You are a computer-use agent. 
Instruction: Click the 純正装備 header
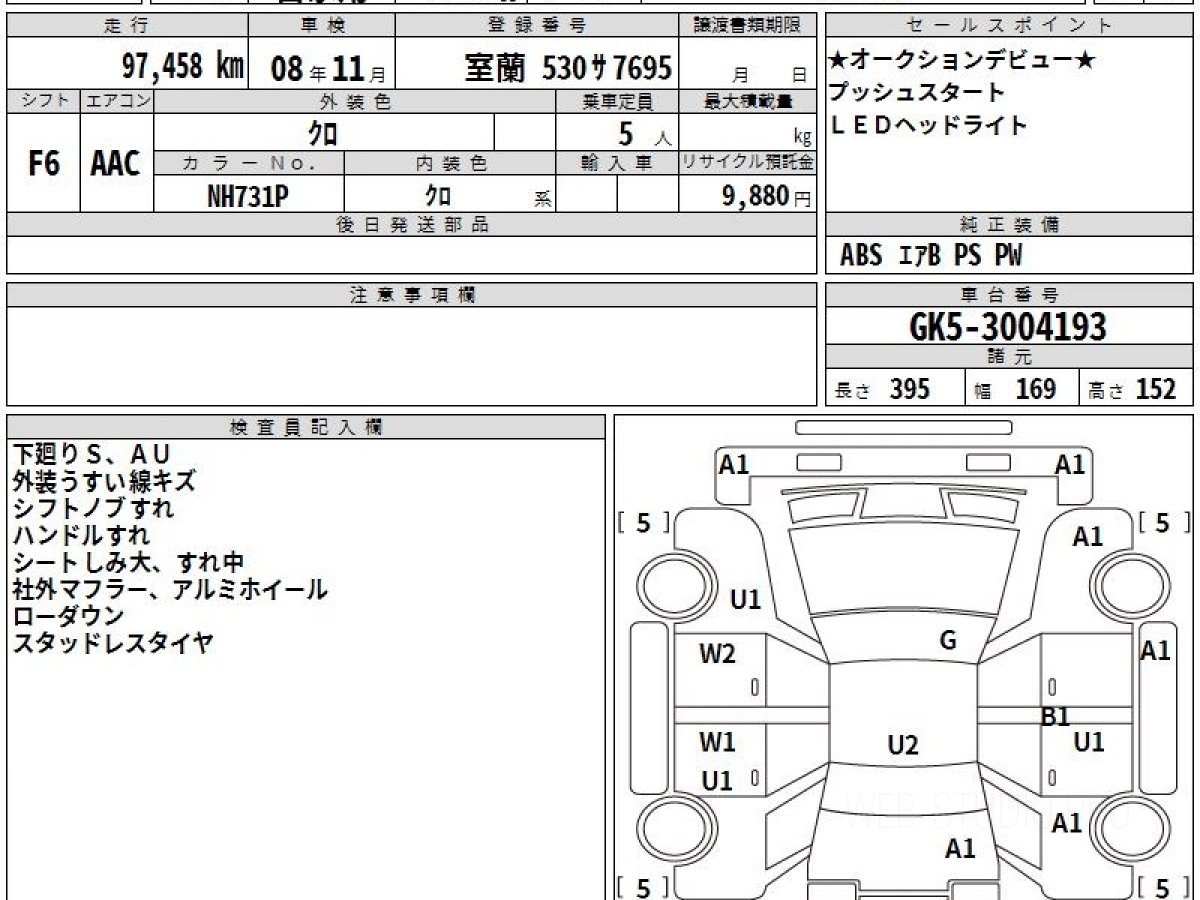[1009, 225]
